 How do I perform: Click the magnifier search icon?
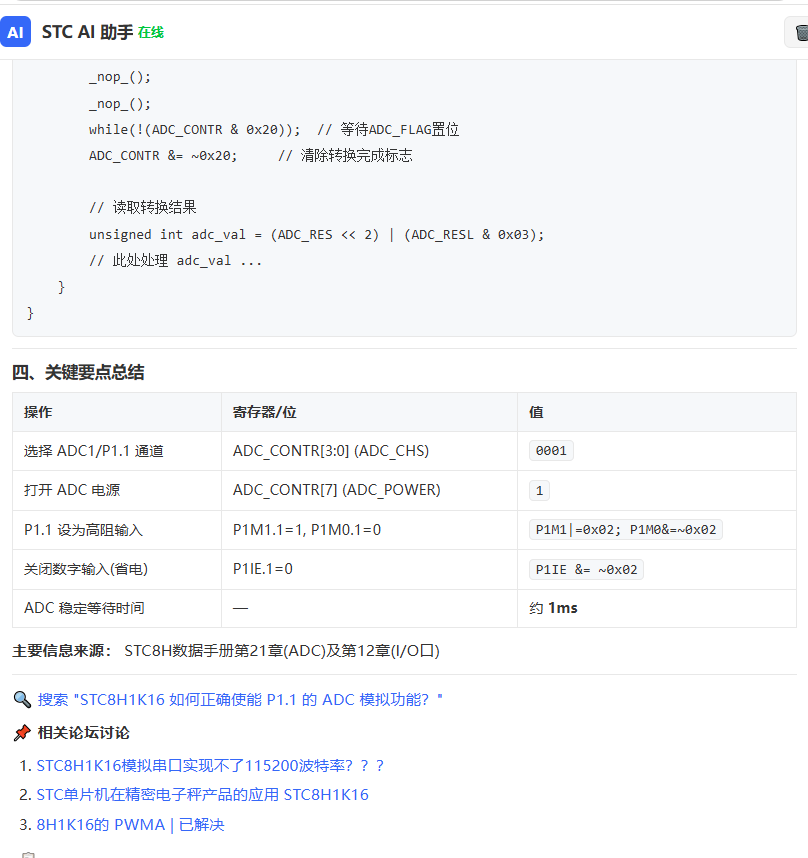(22, 699)
